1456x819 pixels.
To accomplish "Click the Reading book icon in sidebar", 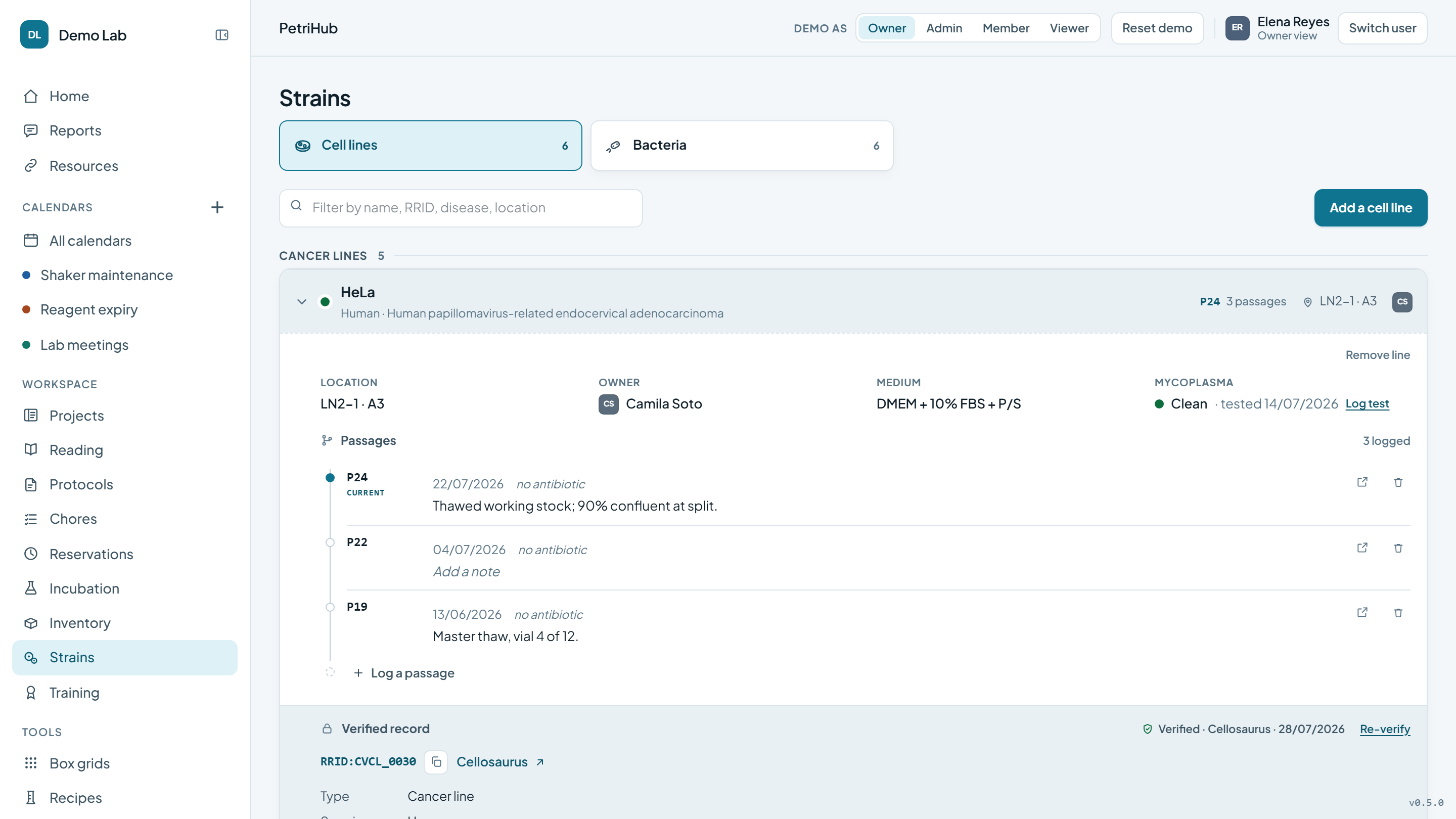I will click(31, 450).
